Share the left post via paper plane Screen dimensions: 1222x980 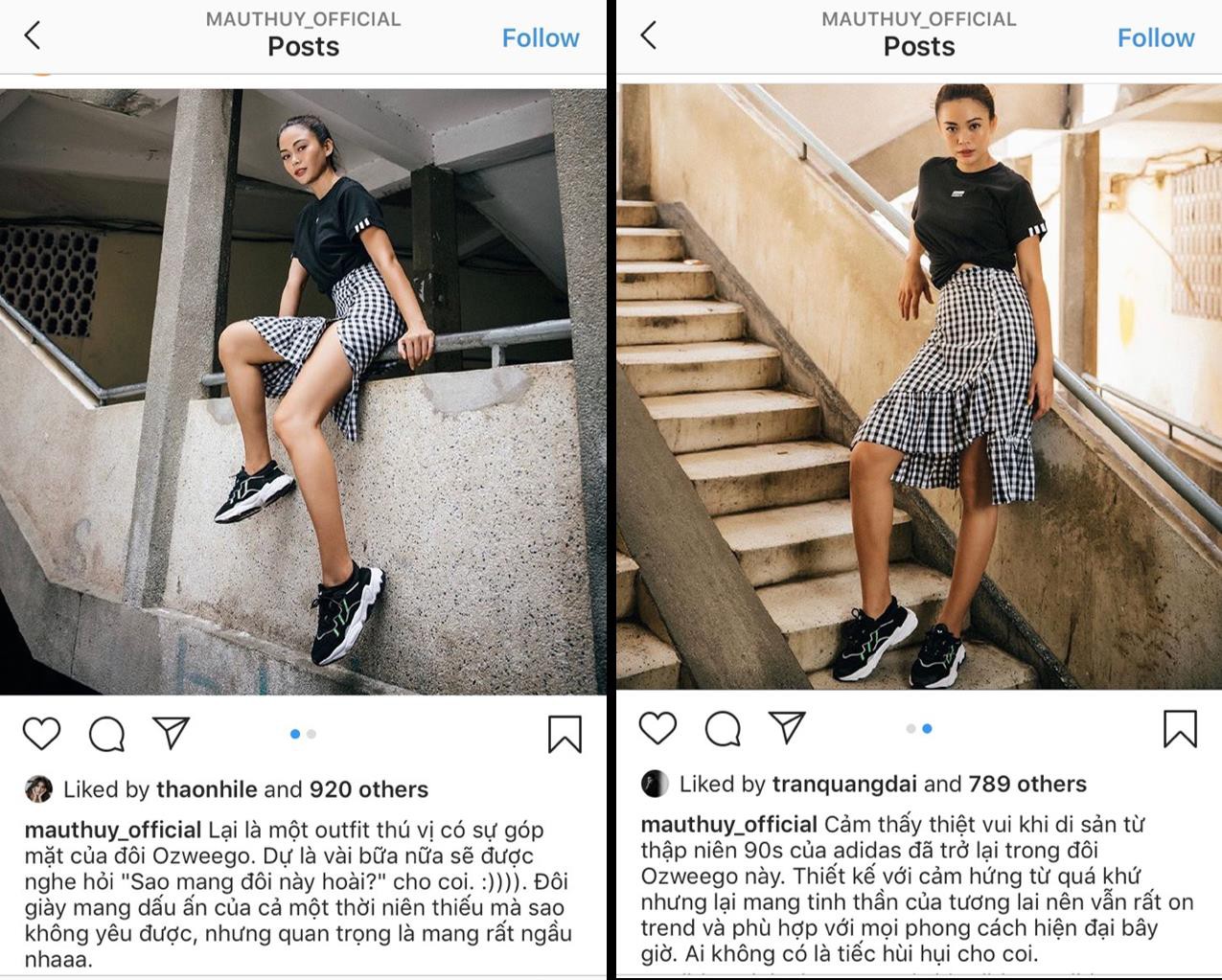(172, 733)
